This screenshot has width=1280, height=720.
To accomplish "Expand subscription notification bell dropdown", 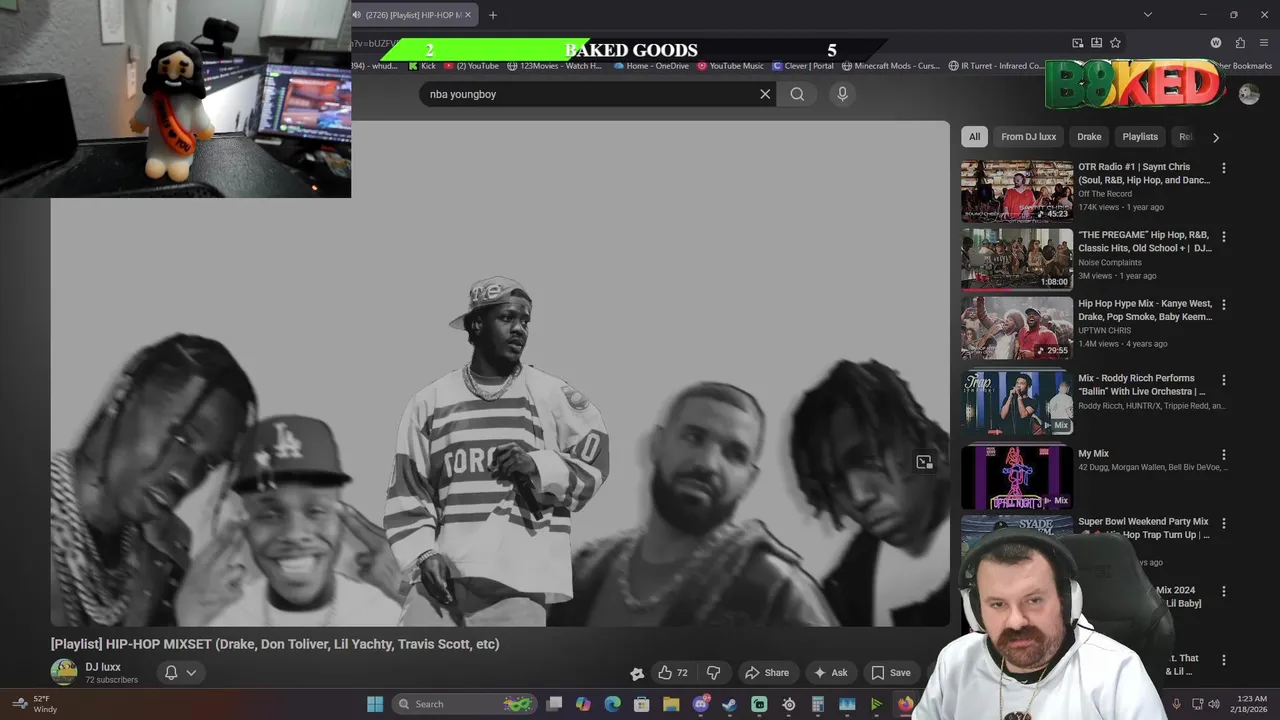I will [x=180, y=673].
